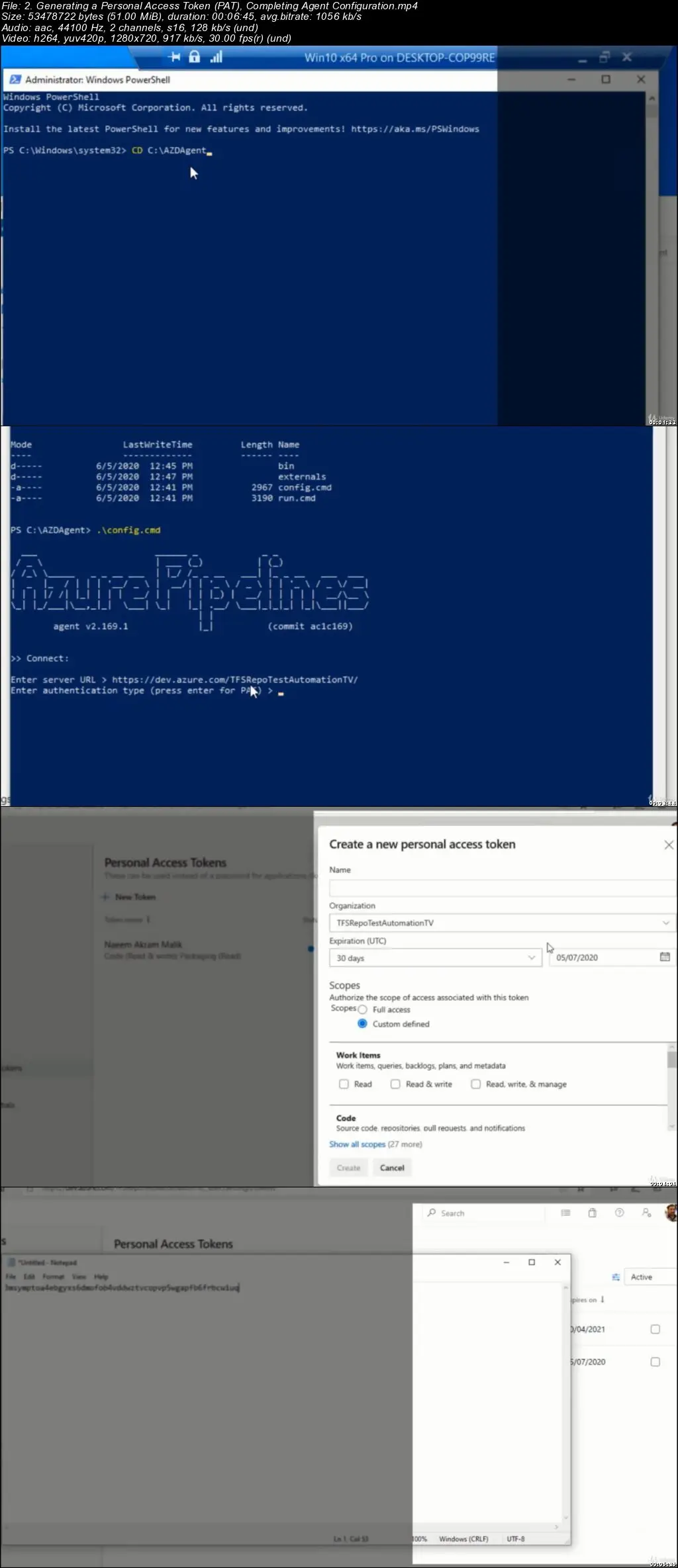Image resolution: width=678 pixels, height=1568 pixels.
Task: Open the View menu in Notepad
Action: pos(79,1277)
